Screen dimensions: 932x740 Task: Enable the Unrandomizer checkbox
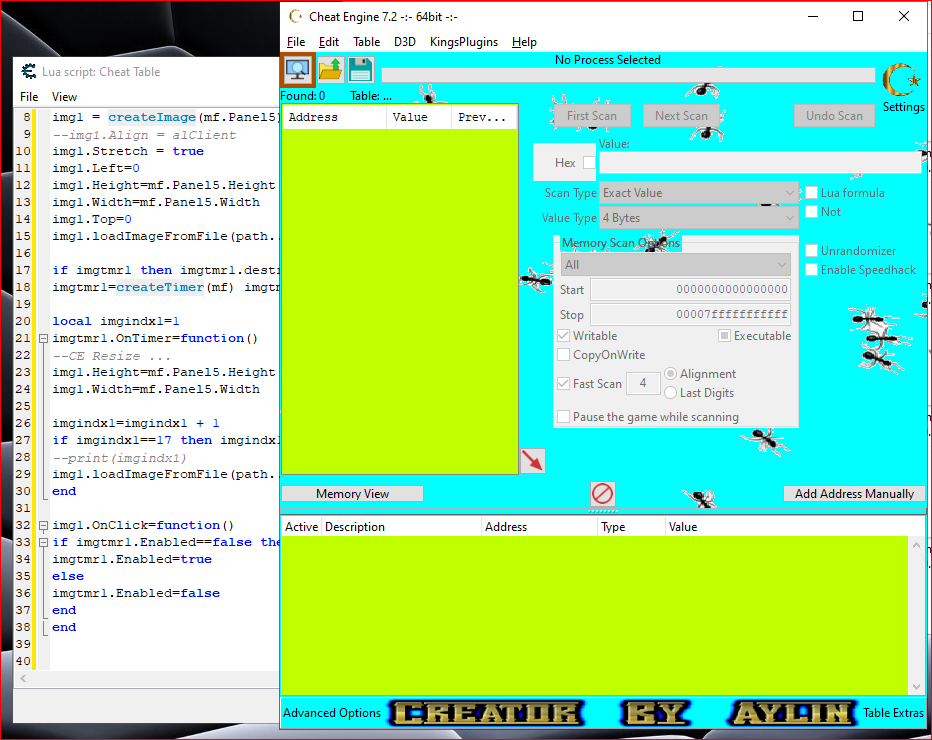812,251
